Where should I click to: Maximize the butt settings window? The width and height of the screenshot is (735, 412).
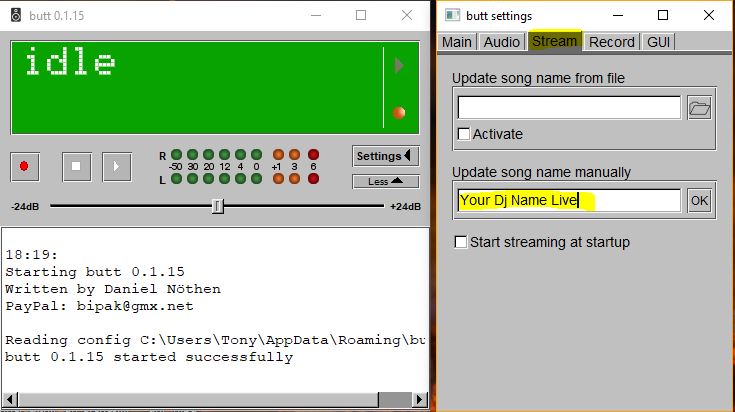[x=663, y=15]
